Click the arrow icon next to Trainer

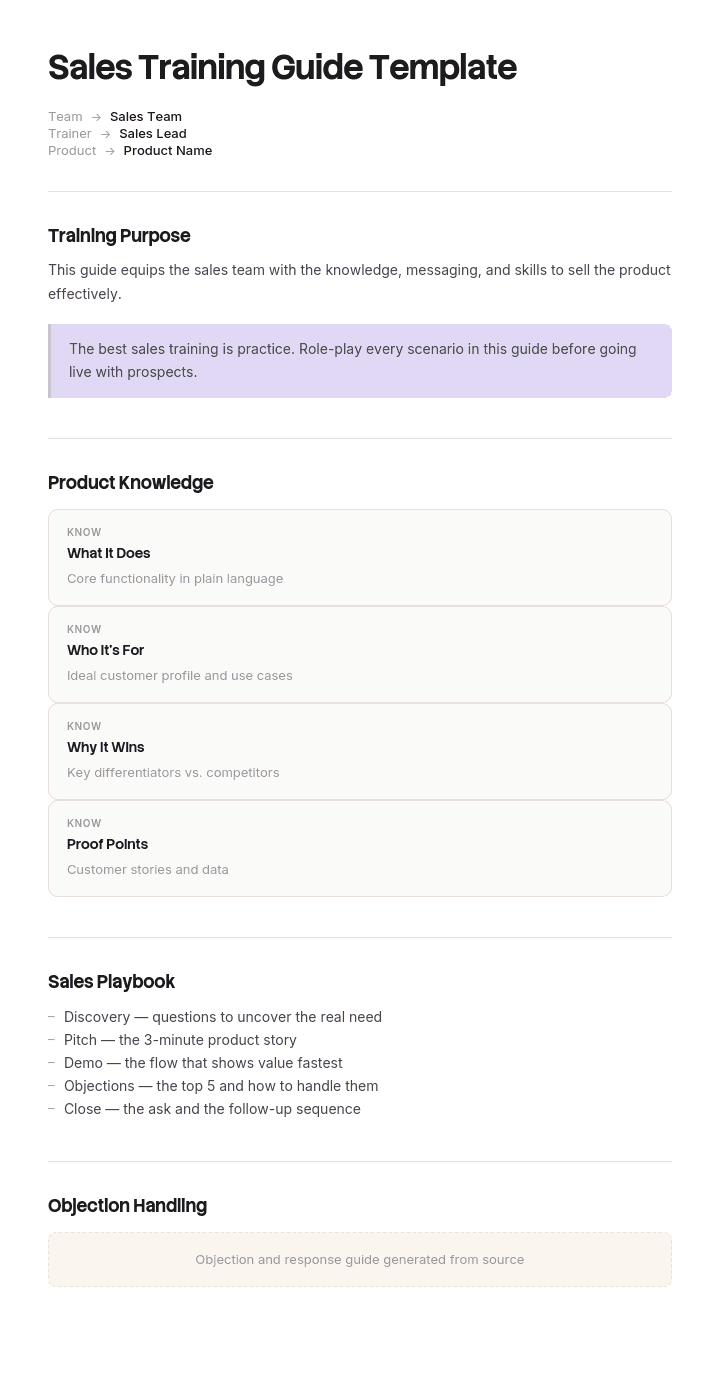click(x=105, y=134)
